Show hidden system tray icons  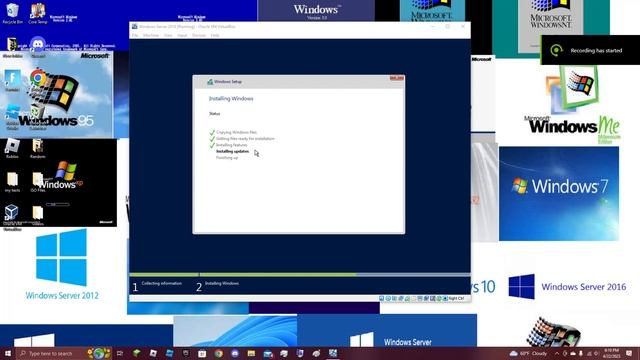pyautogui.click(x=557, y=353)
